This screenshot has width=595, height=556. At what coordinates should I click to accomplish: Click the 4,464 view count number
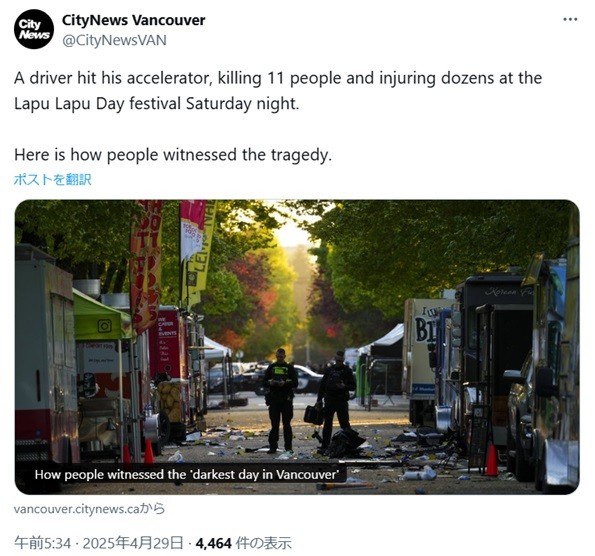(213, 543)
